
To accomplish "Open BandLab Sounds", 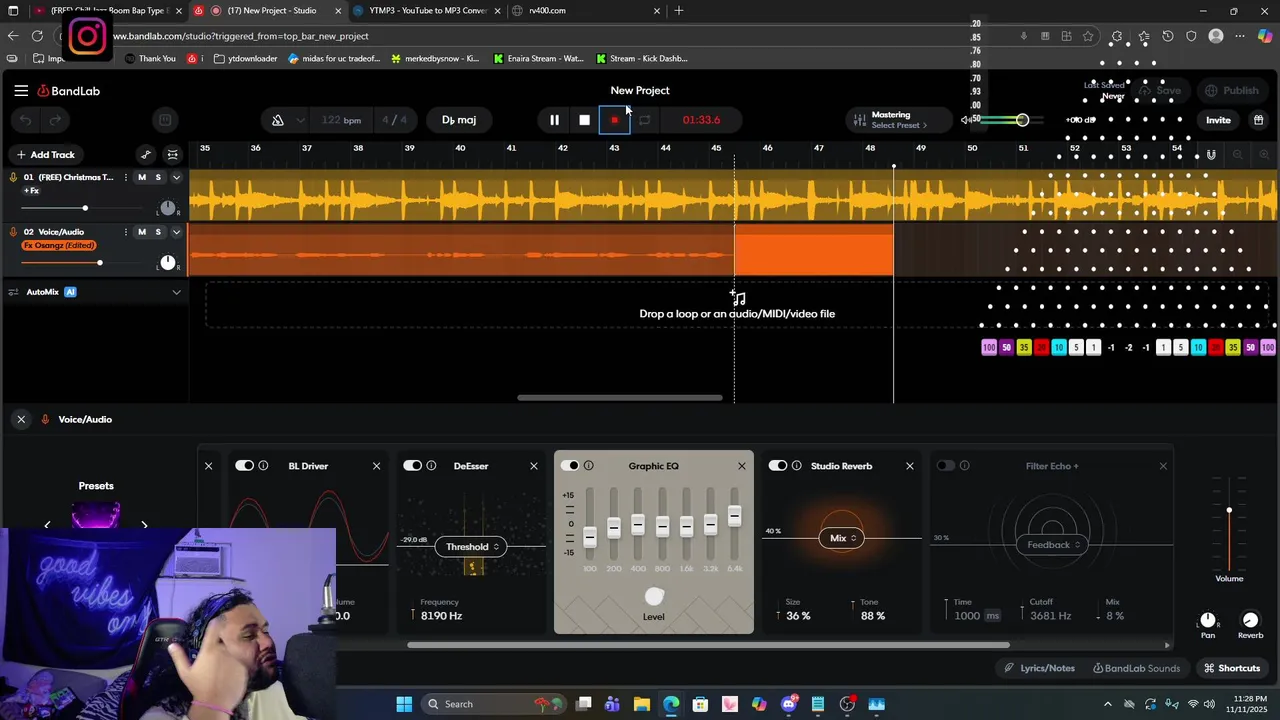I will pos(1136,668).
